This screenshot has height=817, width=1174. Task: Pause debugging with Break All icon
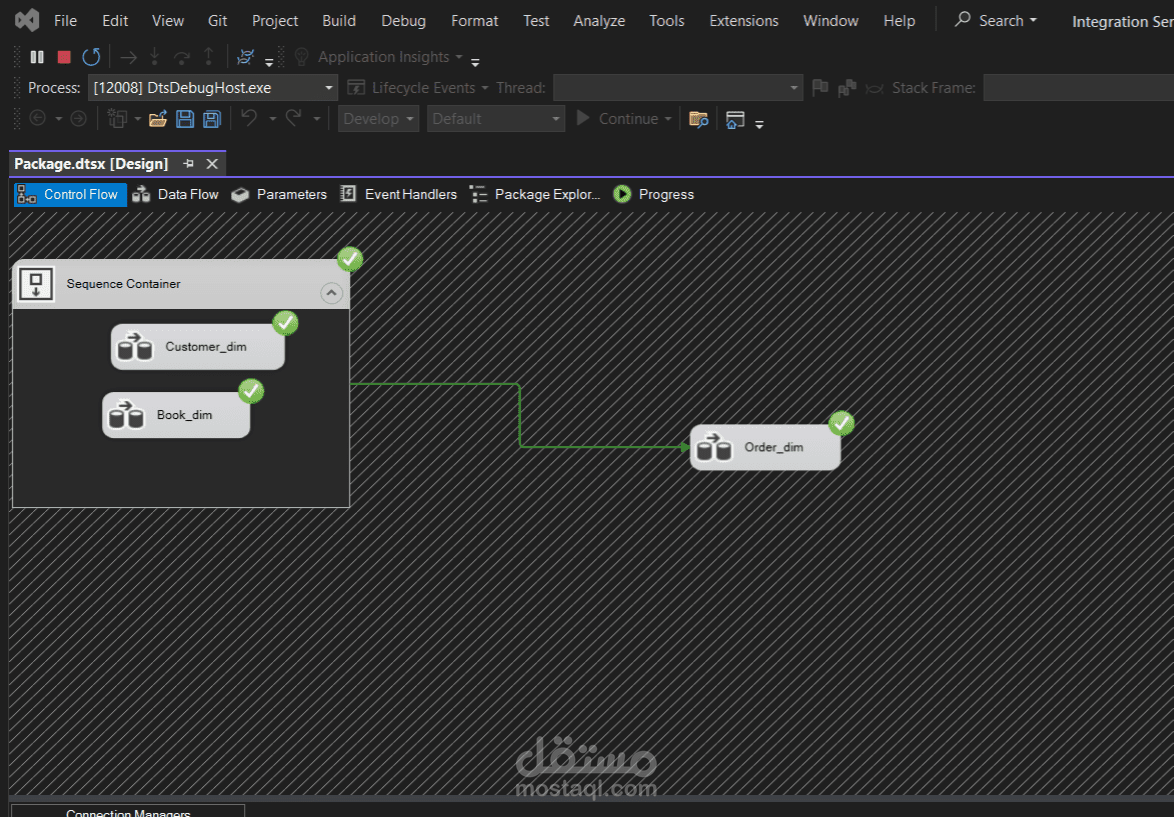tap(37, 57)
